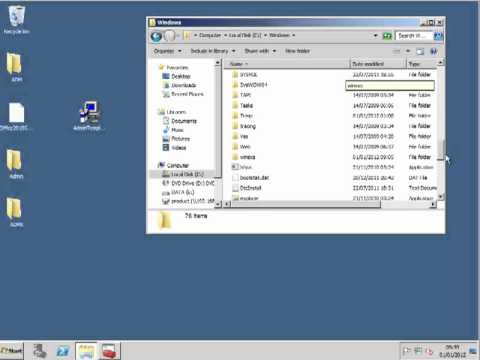
Task: Select the Pictures library
Action: (181, 139)
